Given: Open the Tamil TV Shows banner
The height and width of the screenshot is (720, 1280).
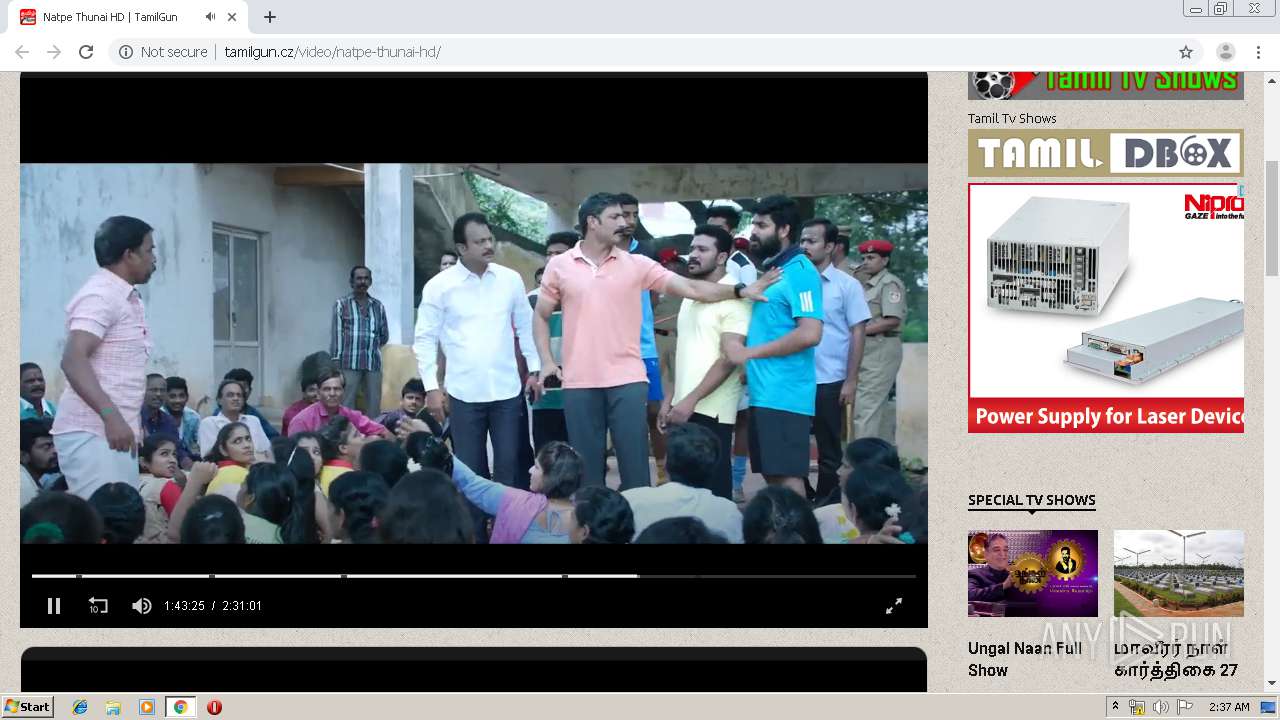Looking at the screenshot, I should tap(1106, 85).
